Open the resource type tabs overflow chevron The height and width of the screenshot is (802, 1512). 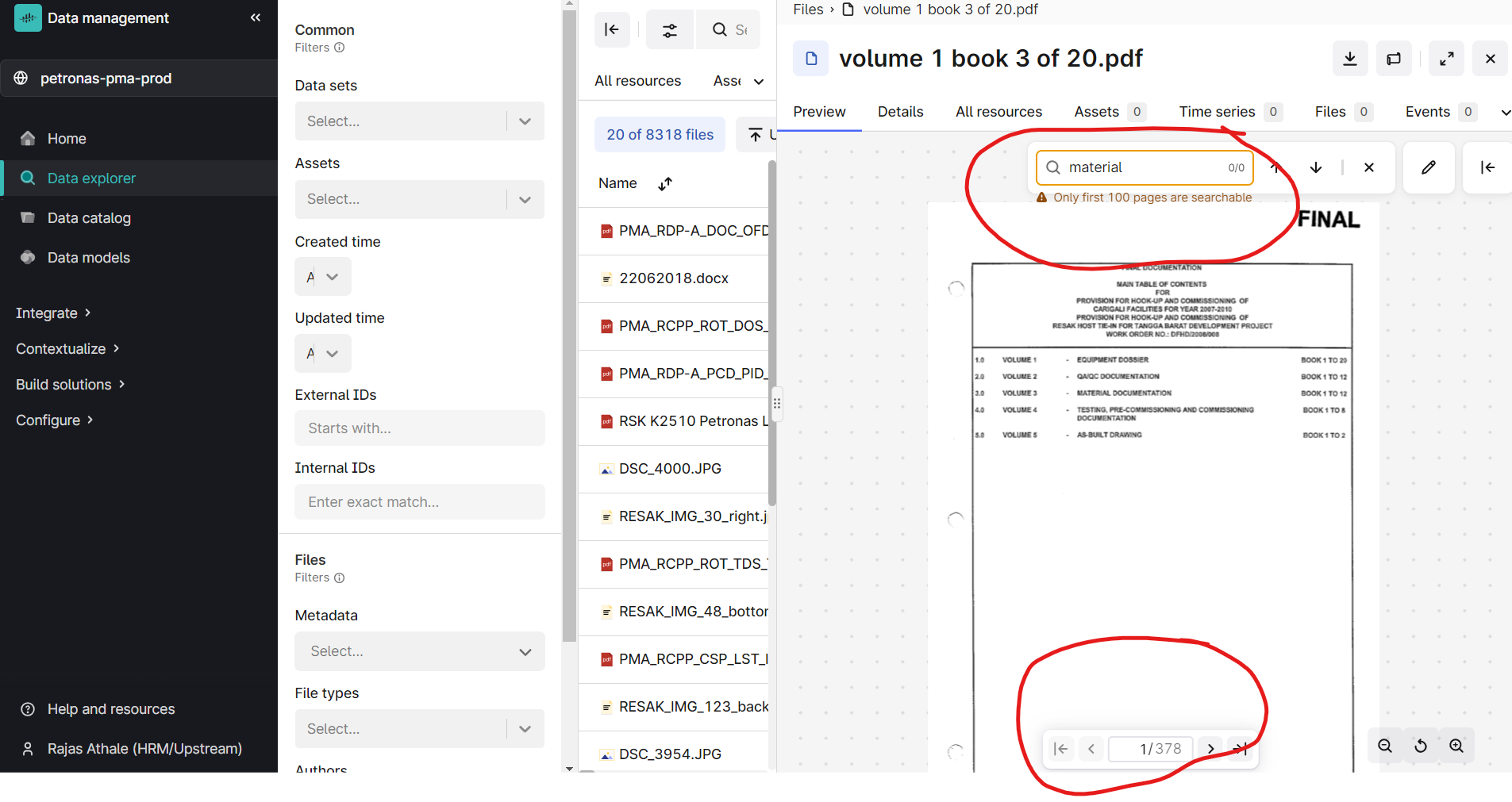(x=759, y=82)
